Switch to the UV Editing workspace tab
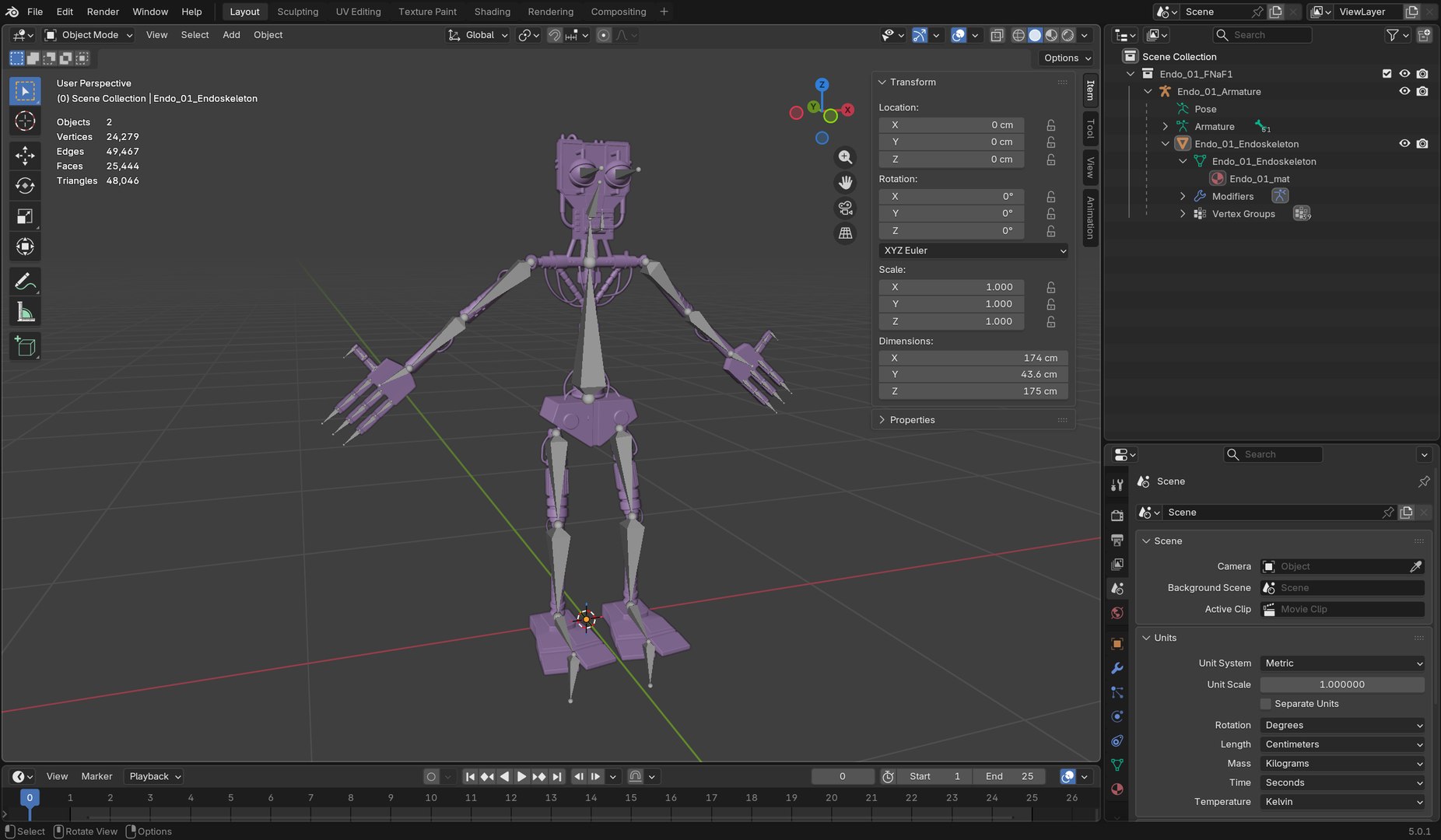The image size is (1441, 840). coord(358,12)
